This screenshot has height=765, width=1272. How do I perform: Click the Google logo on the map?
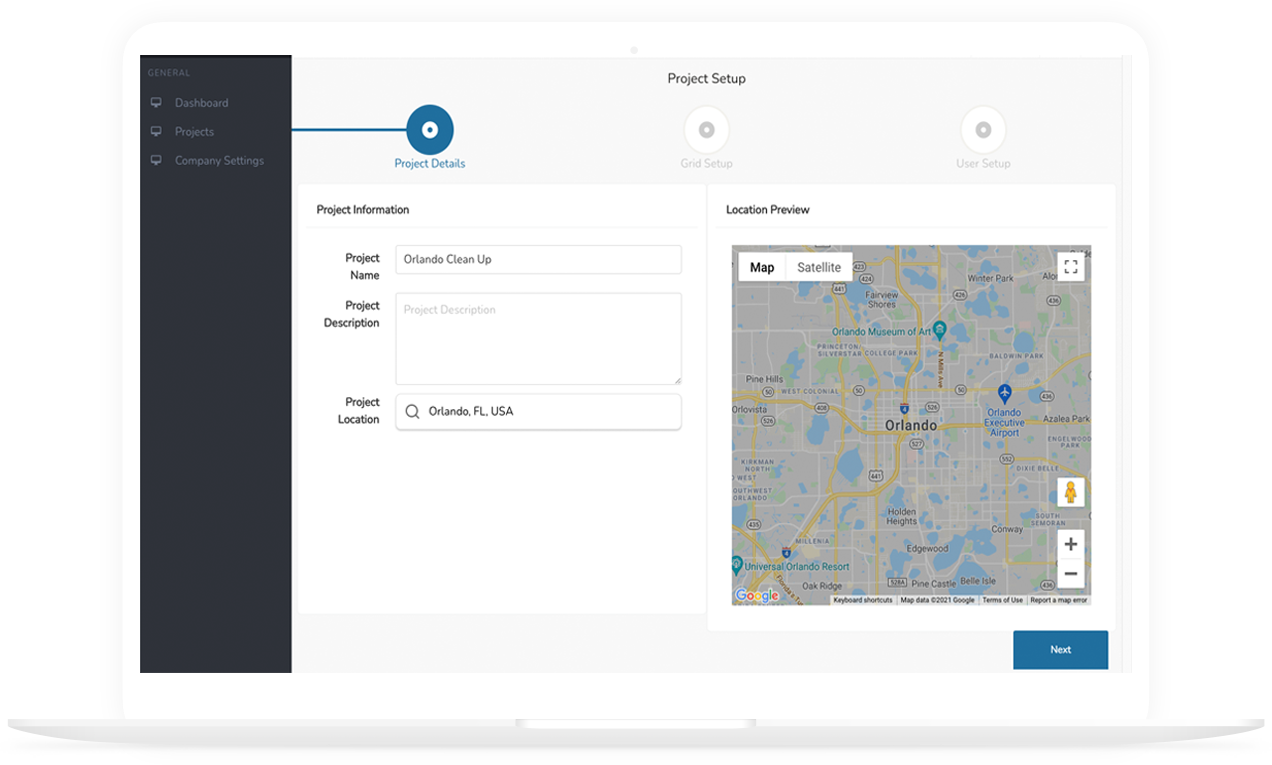(757, 596)
